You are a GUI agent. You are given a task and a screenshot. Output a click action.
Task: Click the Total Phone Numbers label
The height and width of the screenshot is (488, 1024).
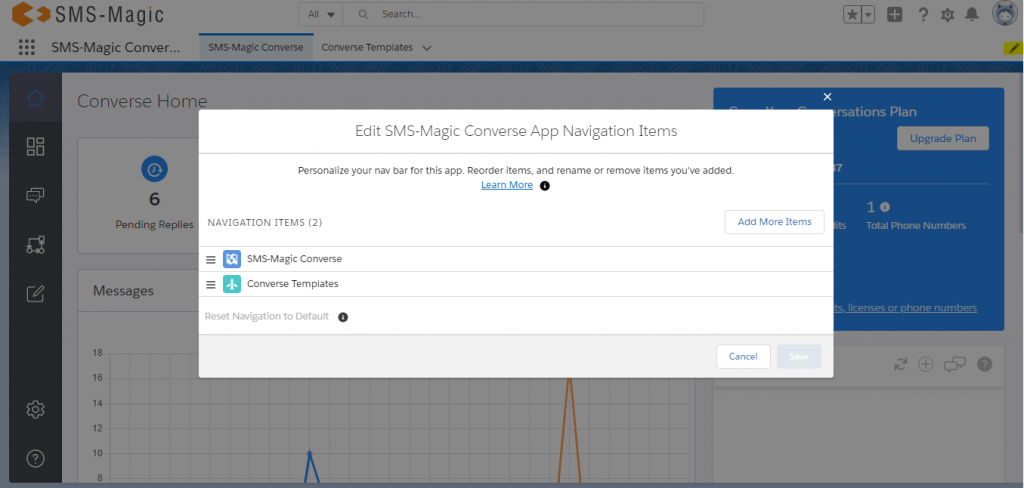coord(916,225)
